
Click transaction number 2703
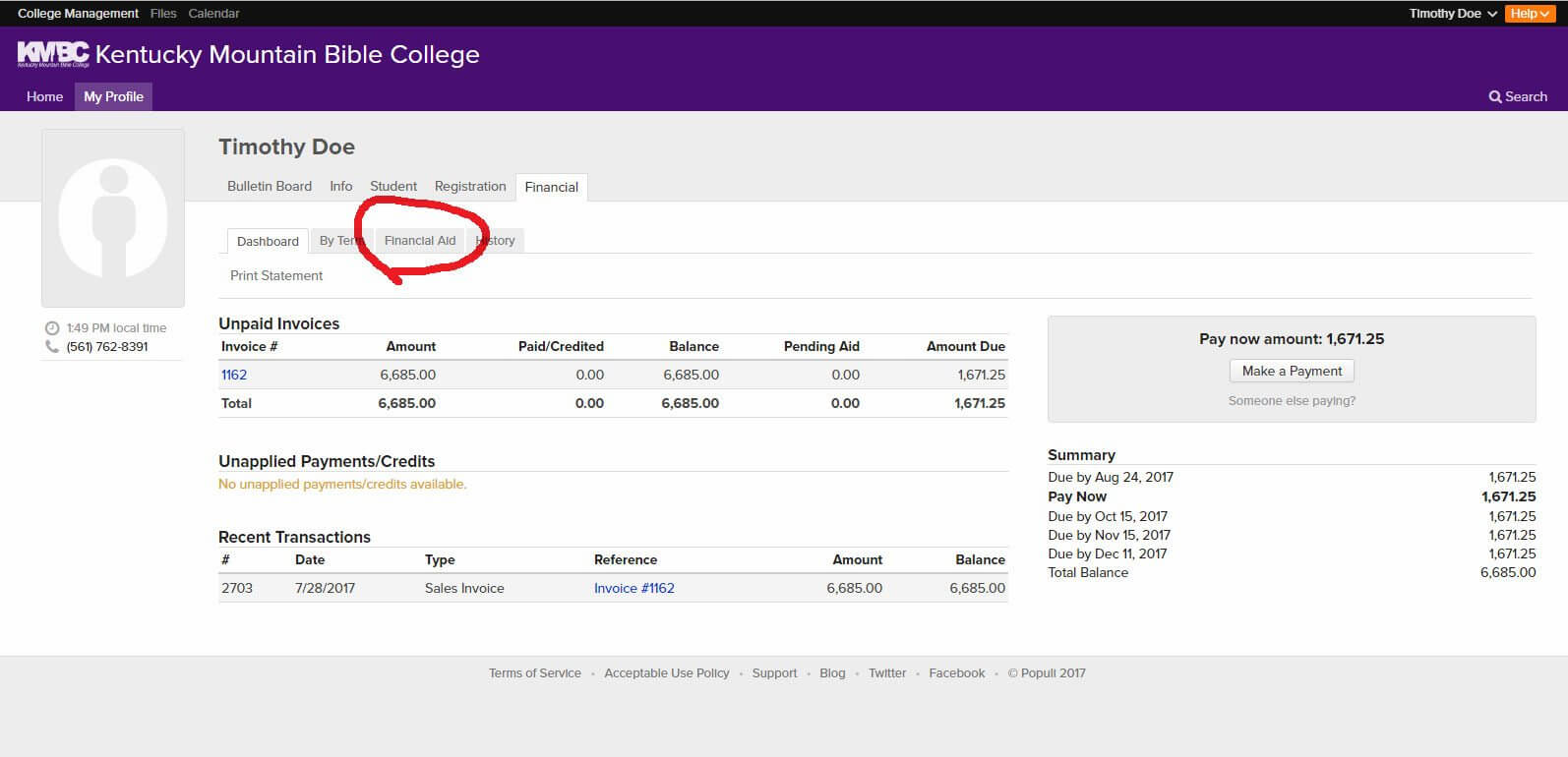[x=237, y=588]
